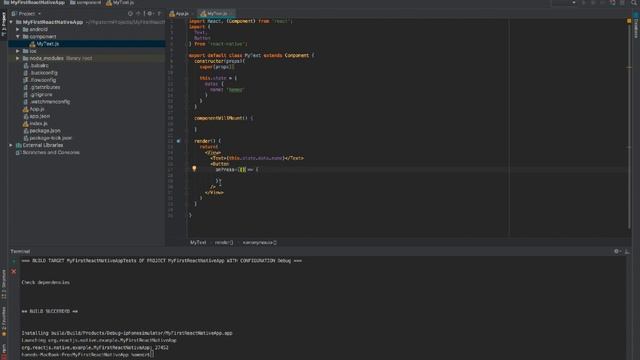640x360 pixels.
Task: Click the Terminal panel title tab
Action: click(20, 251)
